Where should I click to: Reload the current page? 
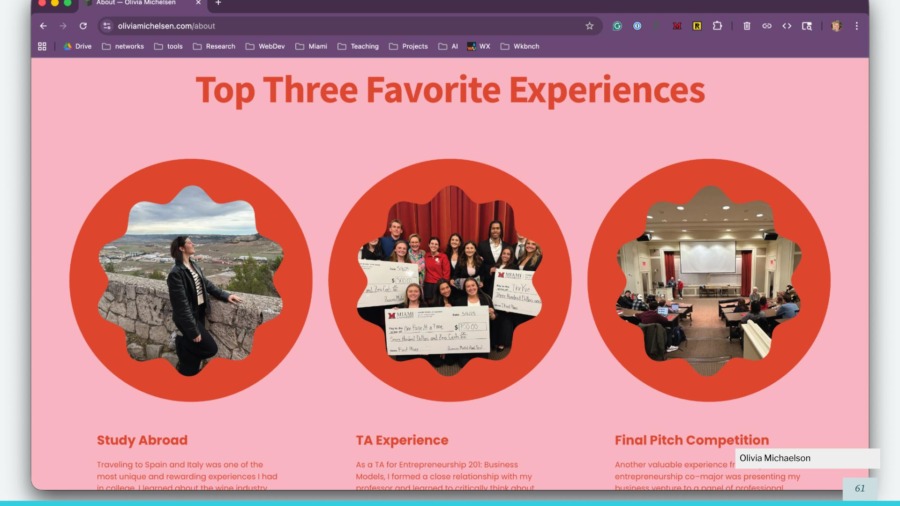click(83, 26)
